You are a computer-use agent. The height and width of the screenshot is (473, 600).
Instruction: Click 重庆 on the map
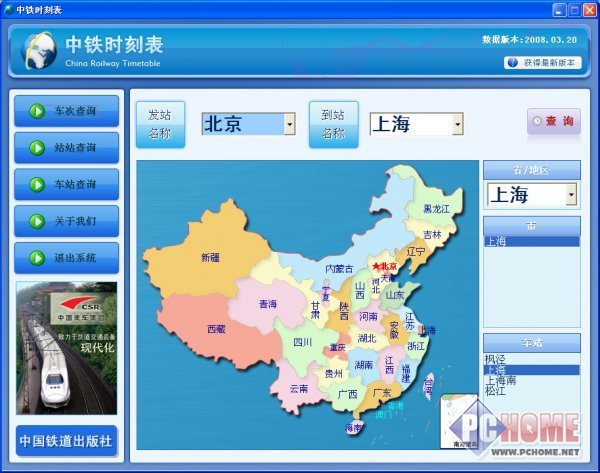coord(338,347)
